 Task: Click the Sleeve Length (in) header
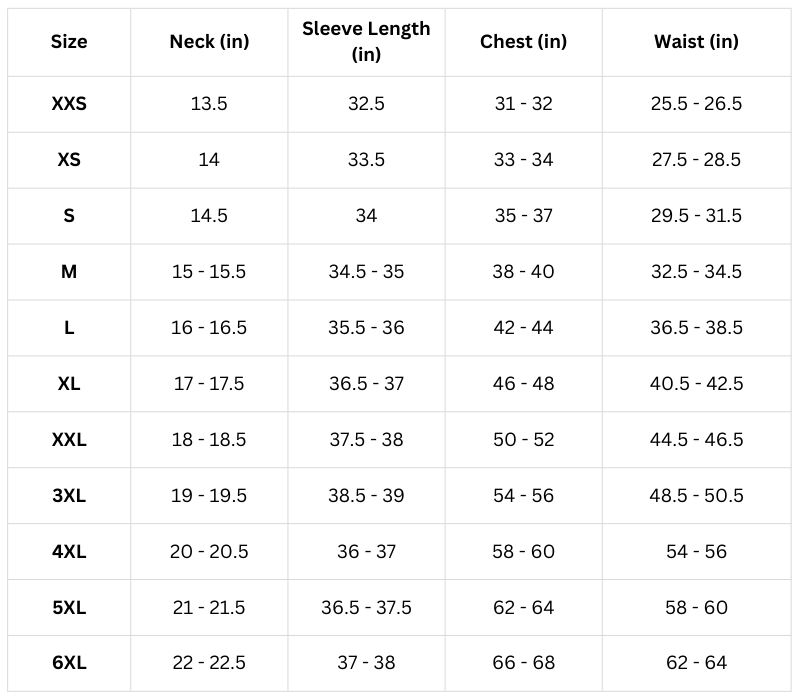[x=366, y=42]
